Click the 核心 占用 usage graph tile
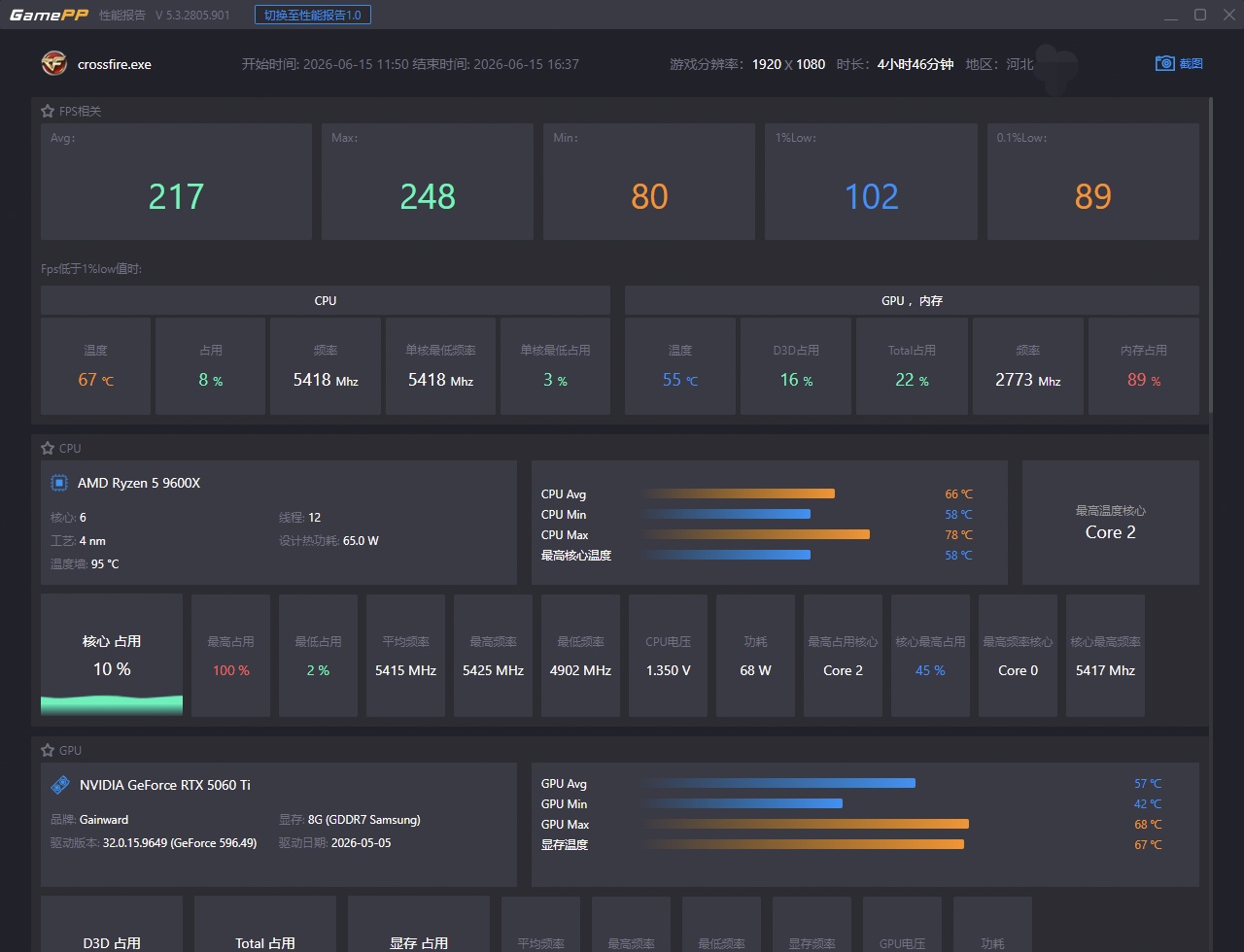The width and height of the screenshot is (1244, 952). tap(112, 656)
